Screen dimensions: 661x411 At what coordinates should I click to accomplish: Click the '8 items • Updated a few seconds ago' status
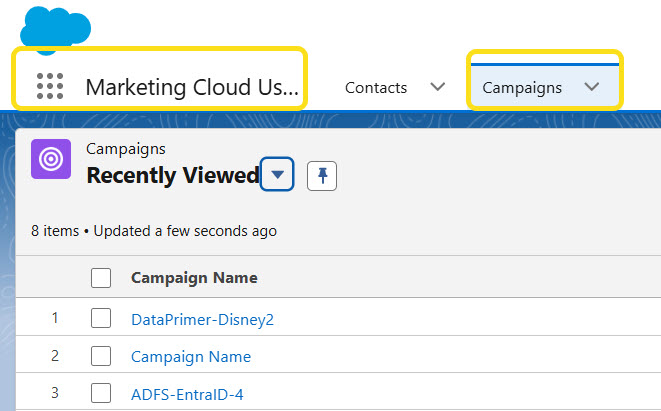(x=154, y=231)
